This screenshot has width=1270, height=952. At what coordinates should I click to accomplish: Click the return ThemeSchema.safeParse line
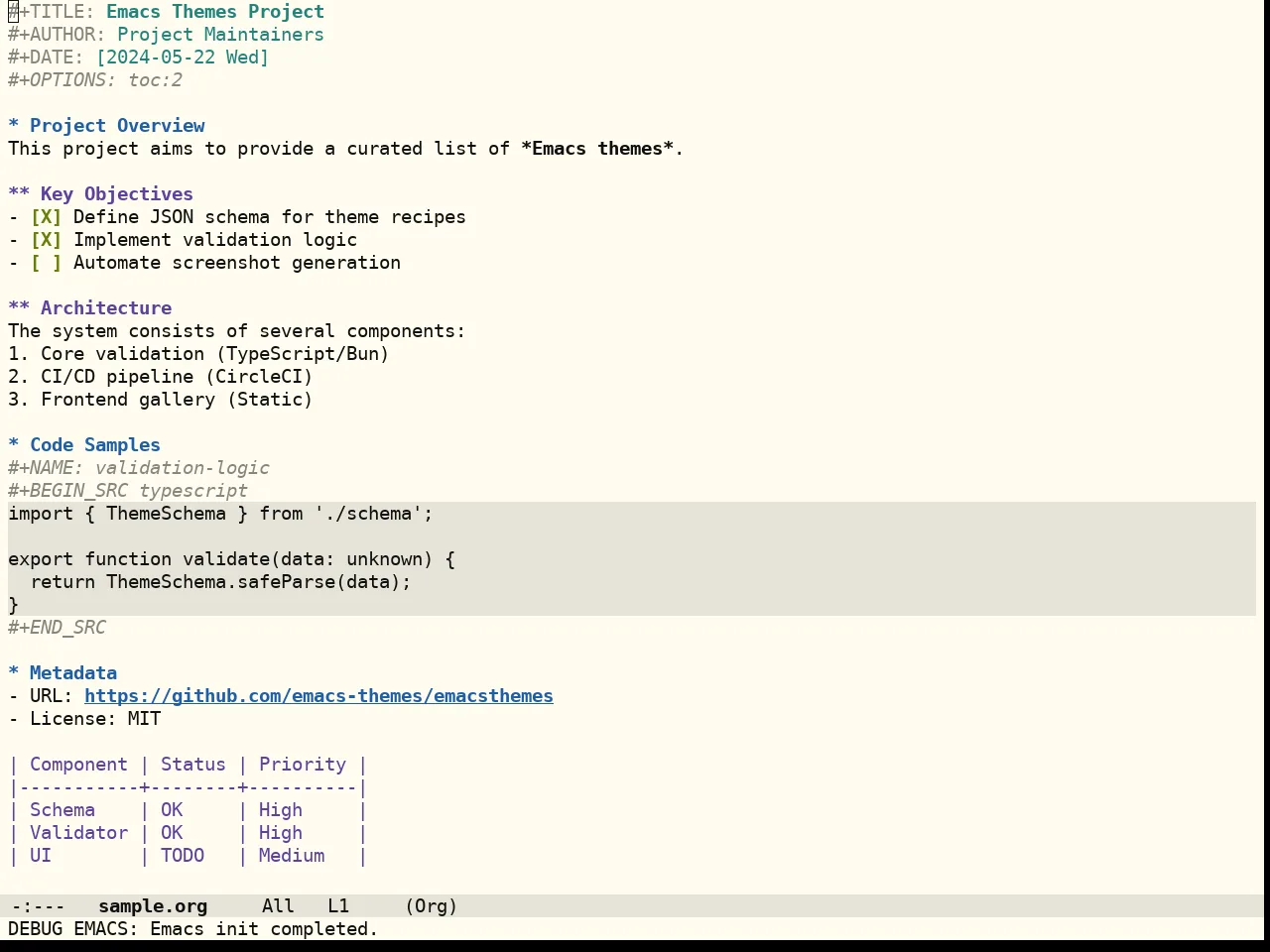(220, 582)
